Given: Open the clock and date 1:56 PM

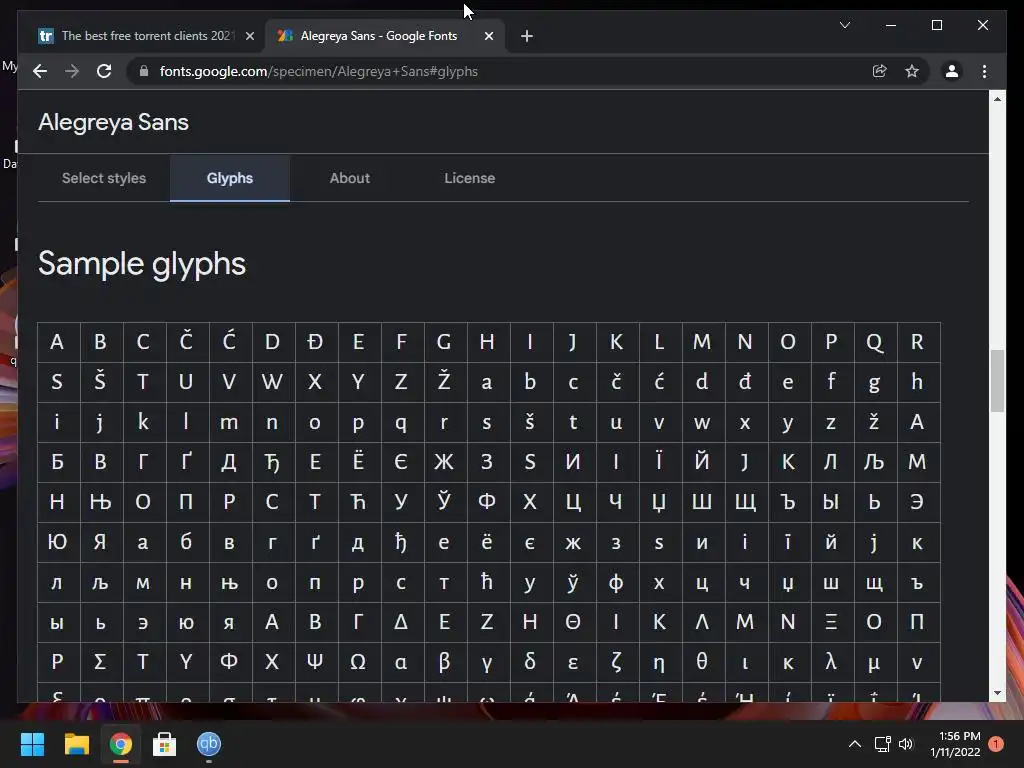Looking at the screenshot, I should 955,744.
